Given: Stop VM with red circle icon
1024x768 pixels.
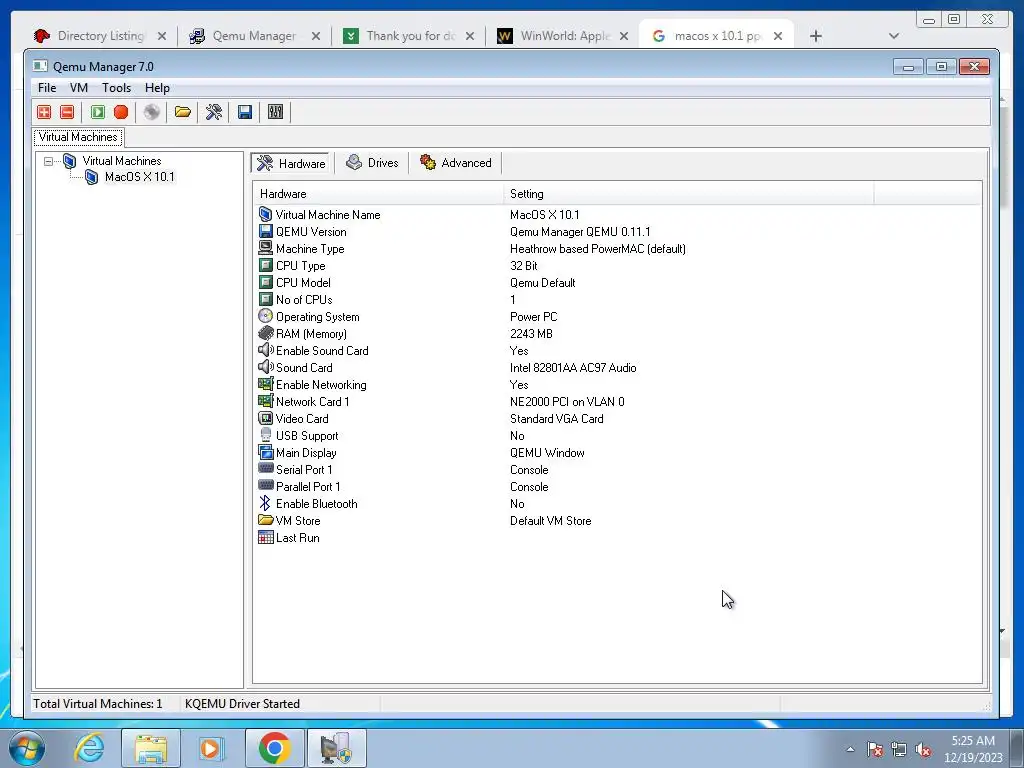Looking at the screenshot, I should pos(121,112).
